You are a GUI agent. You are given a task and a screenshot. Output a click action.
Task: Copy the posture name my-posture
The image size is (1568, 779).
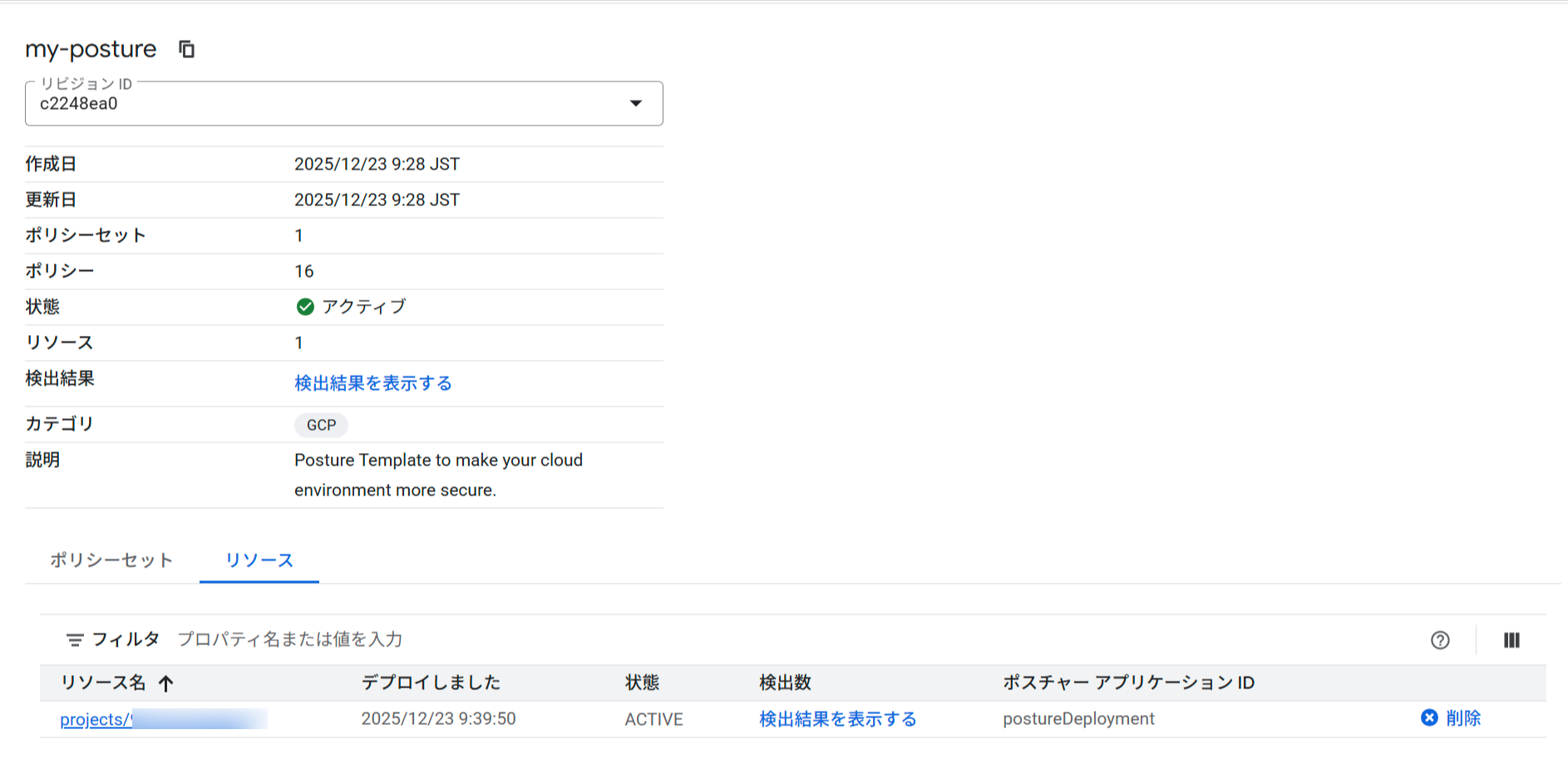[186, 49]
